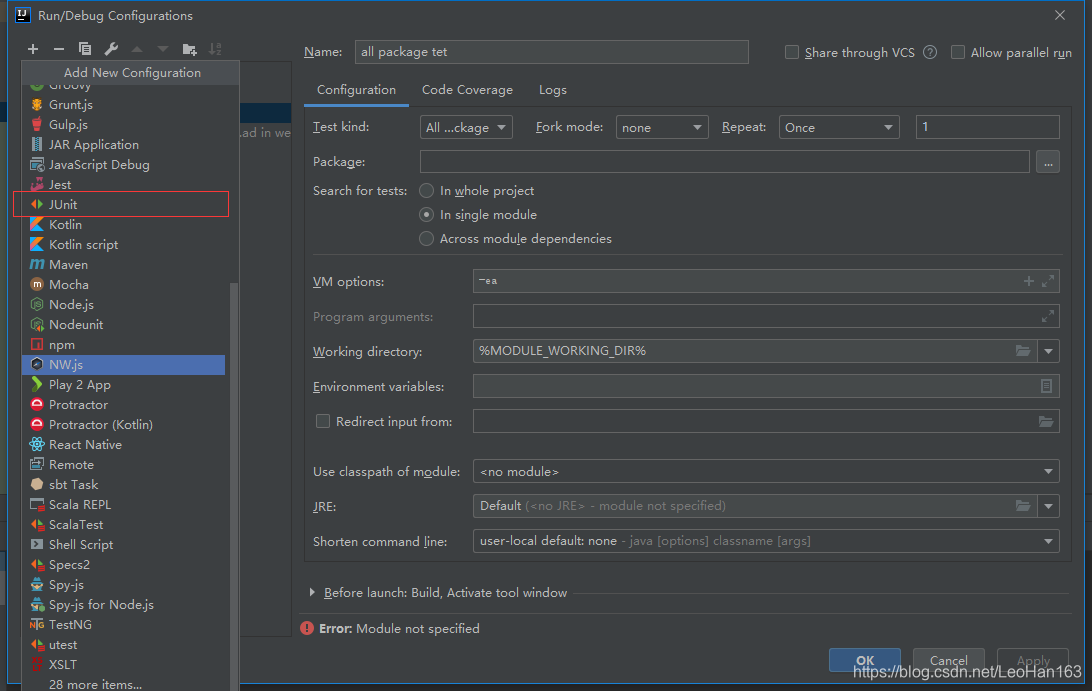Select Shell Script configuration type
Image resolution: width=1092 pixels, height=691 pixels.
click(124, 545)
